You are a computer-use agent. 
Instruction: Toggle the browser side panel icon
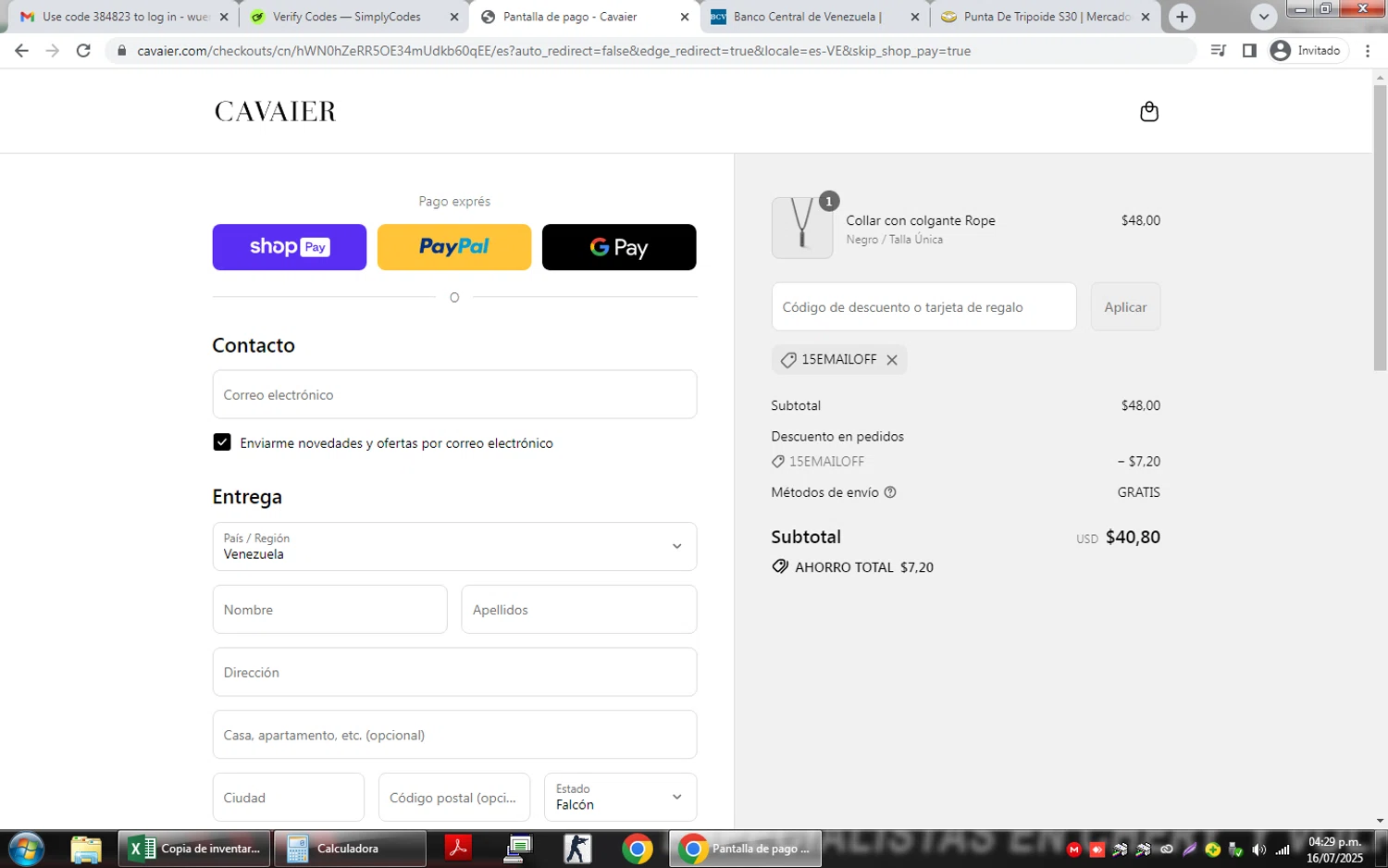point(1249,51)
